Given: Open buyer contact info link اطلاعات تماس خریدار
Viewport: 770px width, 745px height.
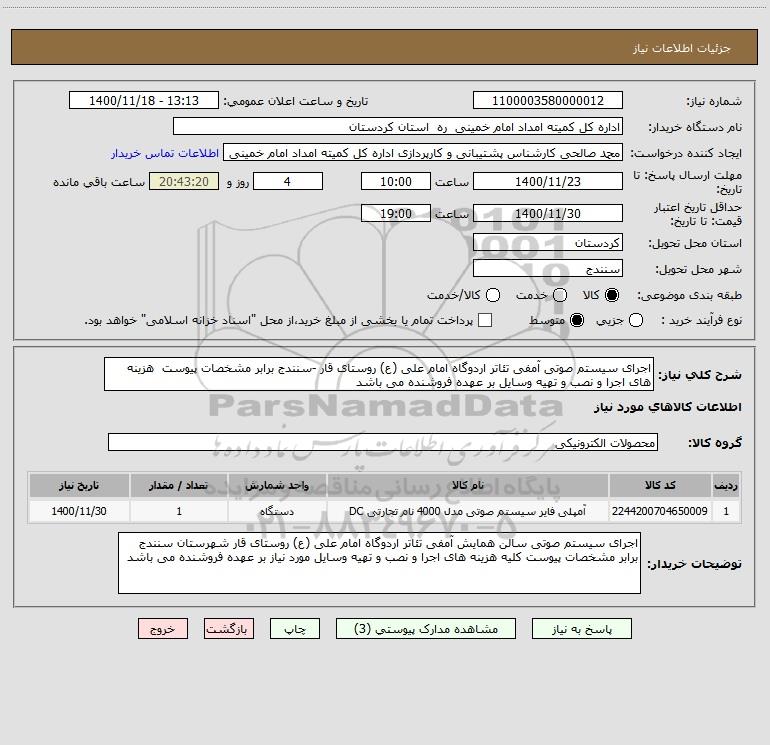Looking at the screenshot, I should pyautogui.click(x=165, y=153).
